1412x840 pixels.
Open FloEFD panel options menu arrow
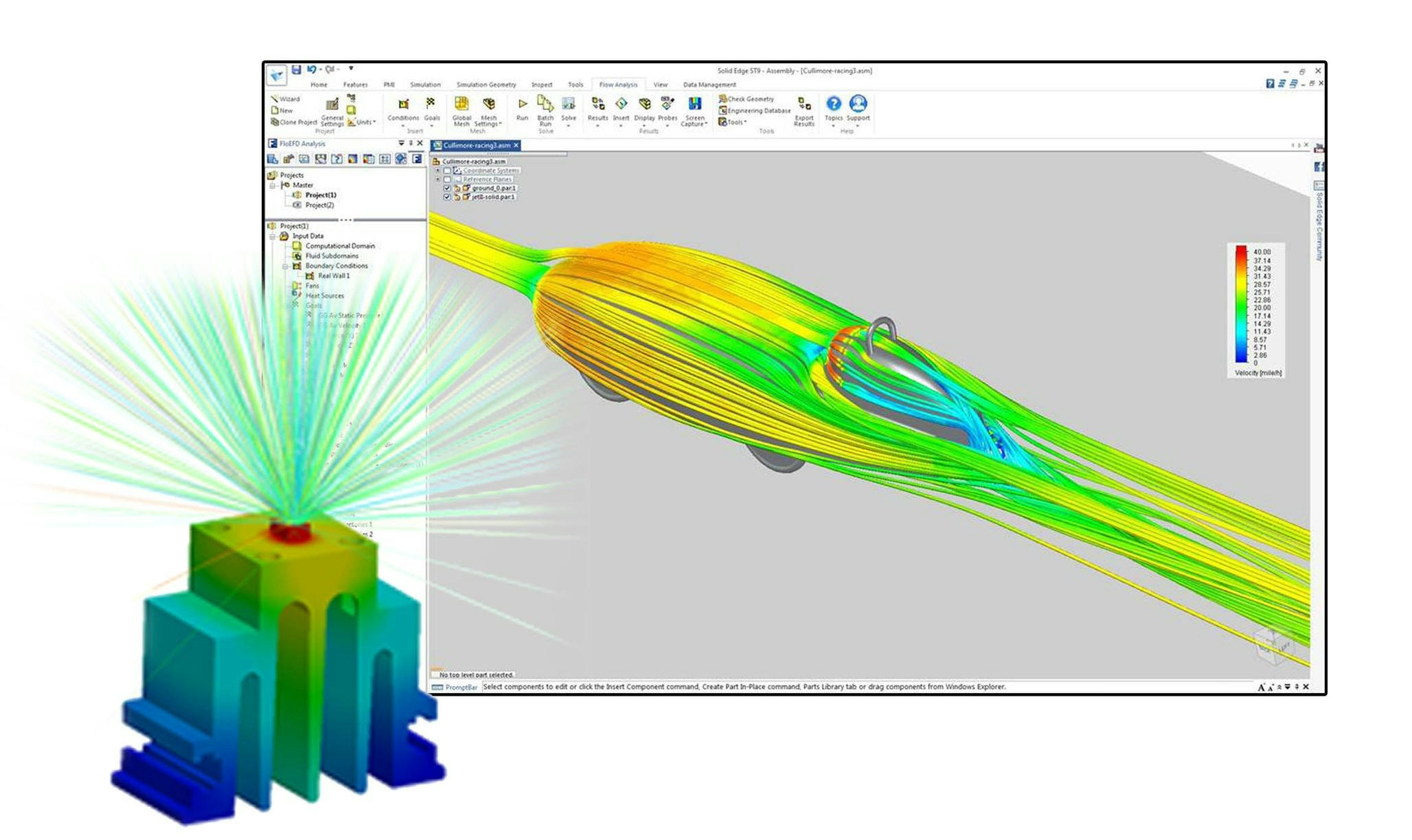pyautogui.click(x=401, y=144)
